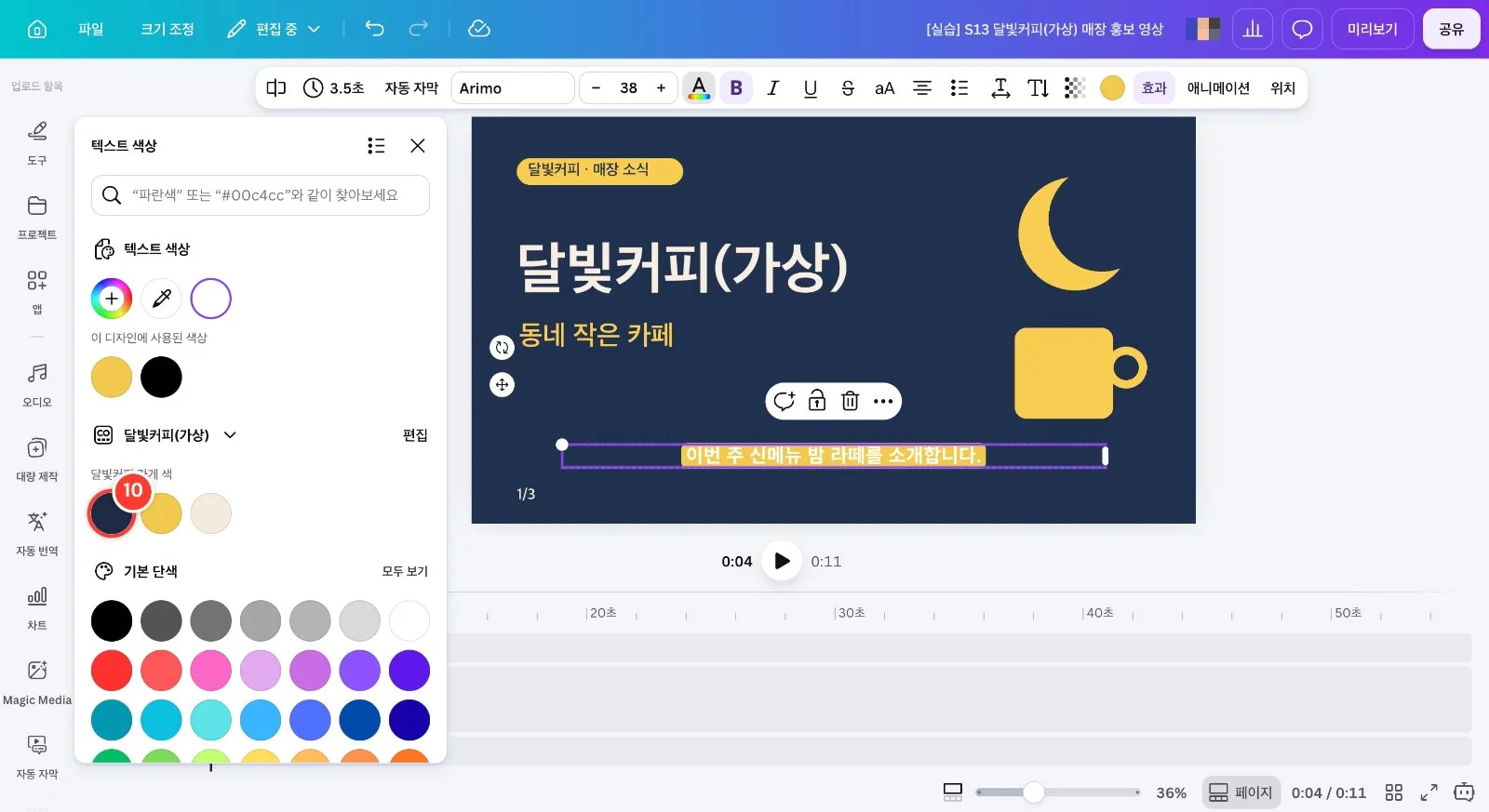Open 자동 자막 in the sidebar

pyautogui.click(x=37, y=756)
